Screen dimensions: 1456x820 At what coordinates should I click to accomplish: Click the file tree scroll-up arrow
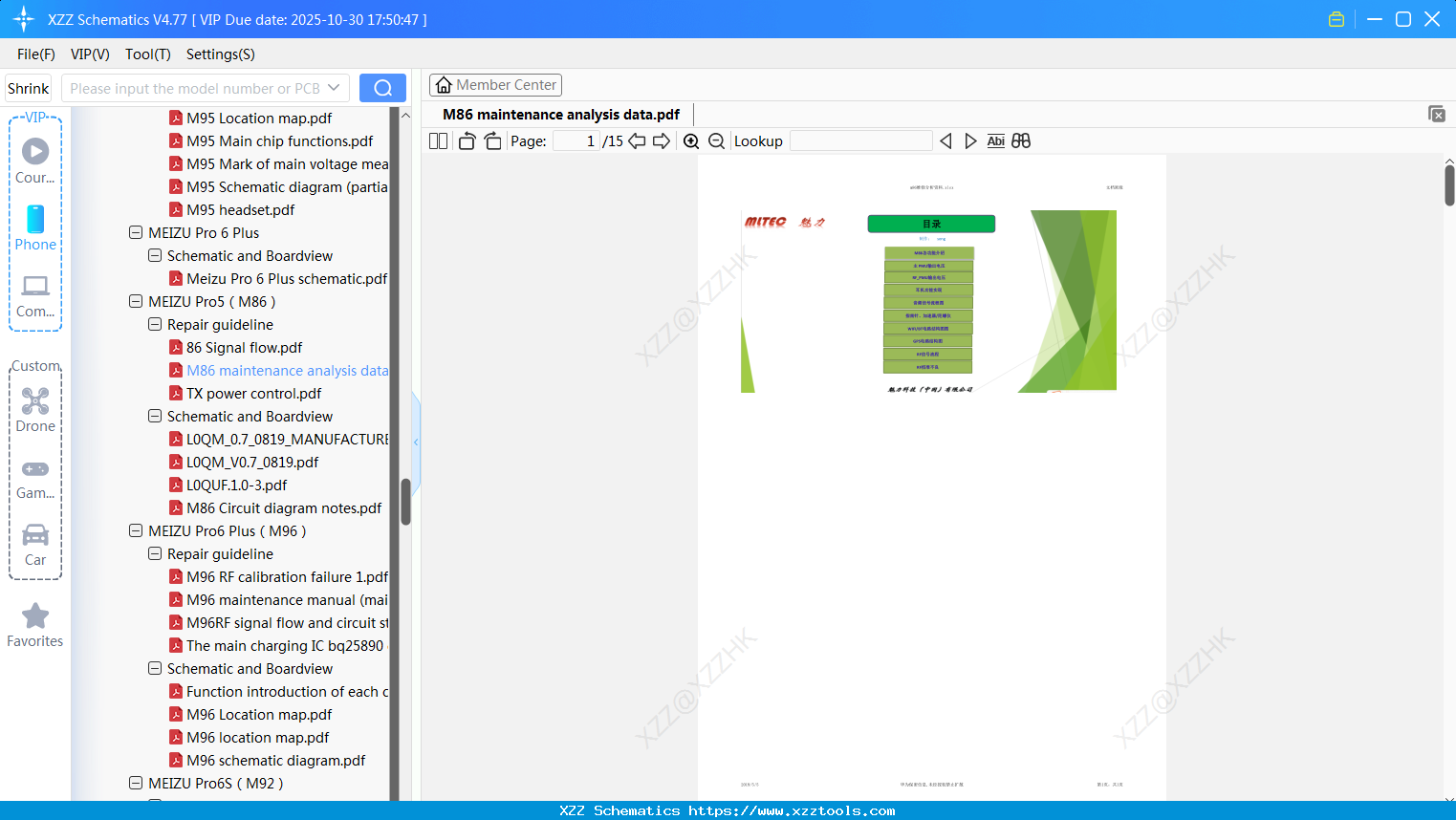[x=405, y=115]
